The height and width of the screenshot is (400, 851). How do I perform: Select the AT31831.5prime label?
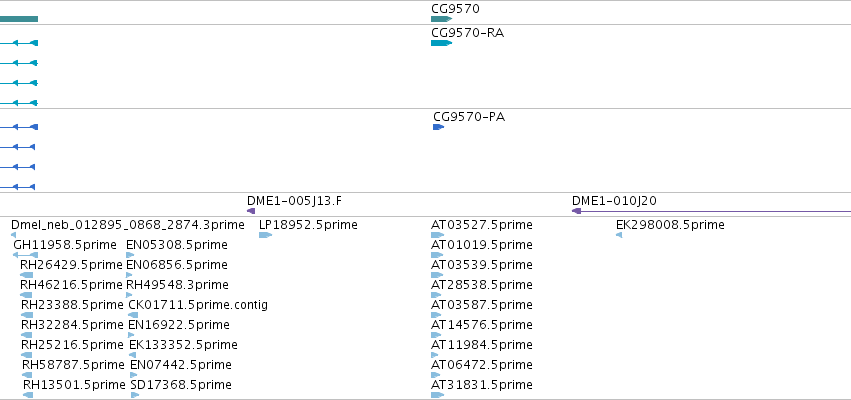pos(482,385)
